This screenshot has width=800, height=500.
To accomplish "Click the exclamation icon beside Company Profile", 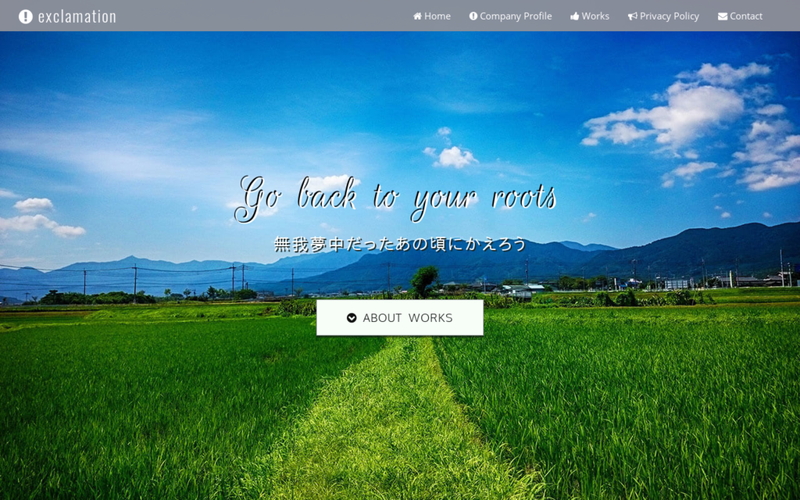I will [x=473, y=16].
